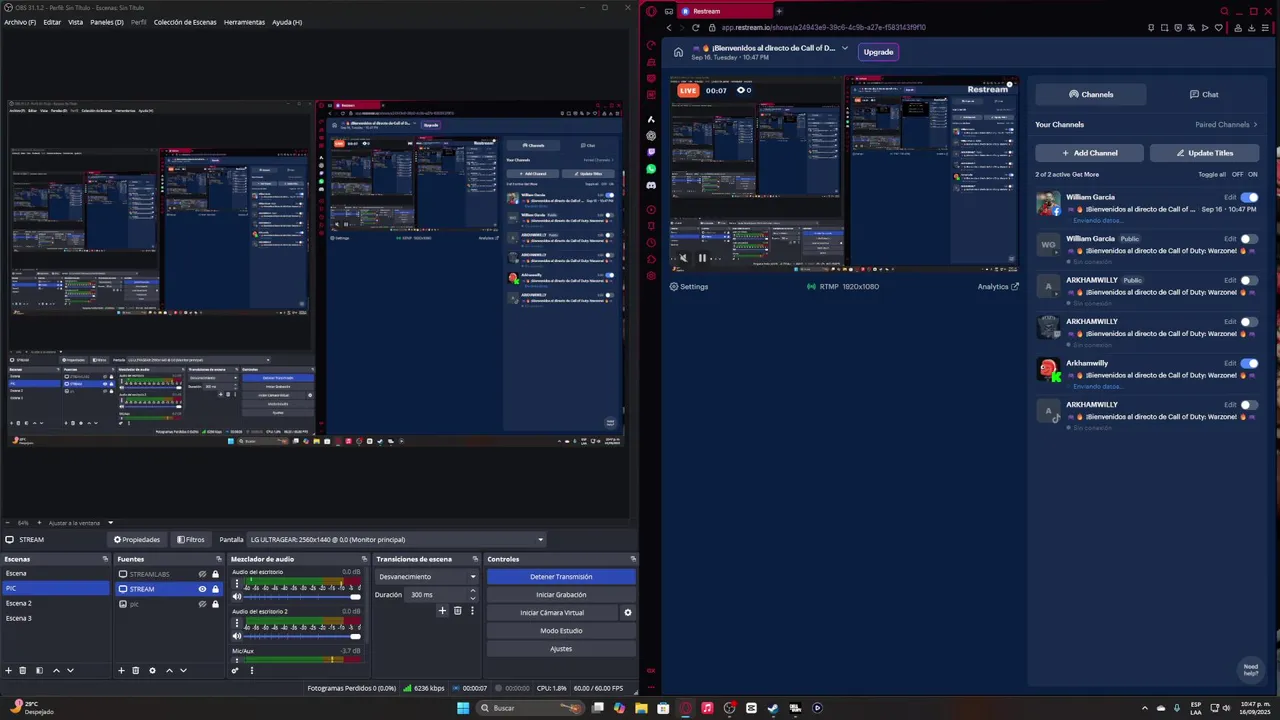1280x720 pixels.
Task: Increase transition Duración with up arrow
Action: 473,591
